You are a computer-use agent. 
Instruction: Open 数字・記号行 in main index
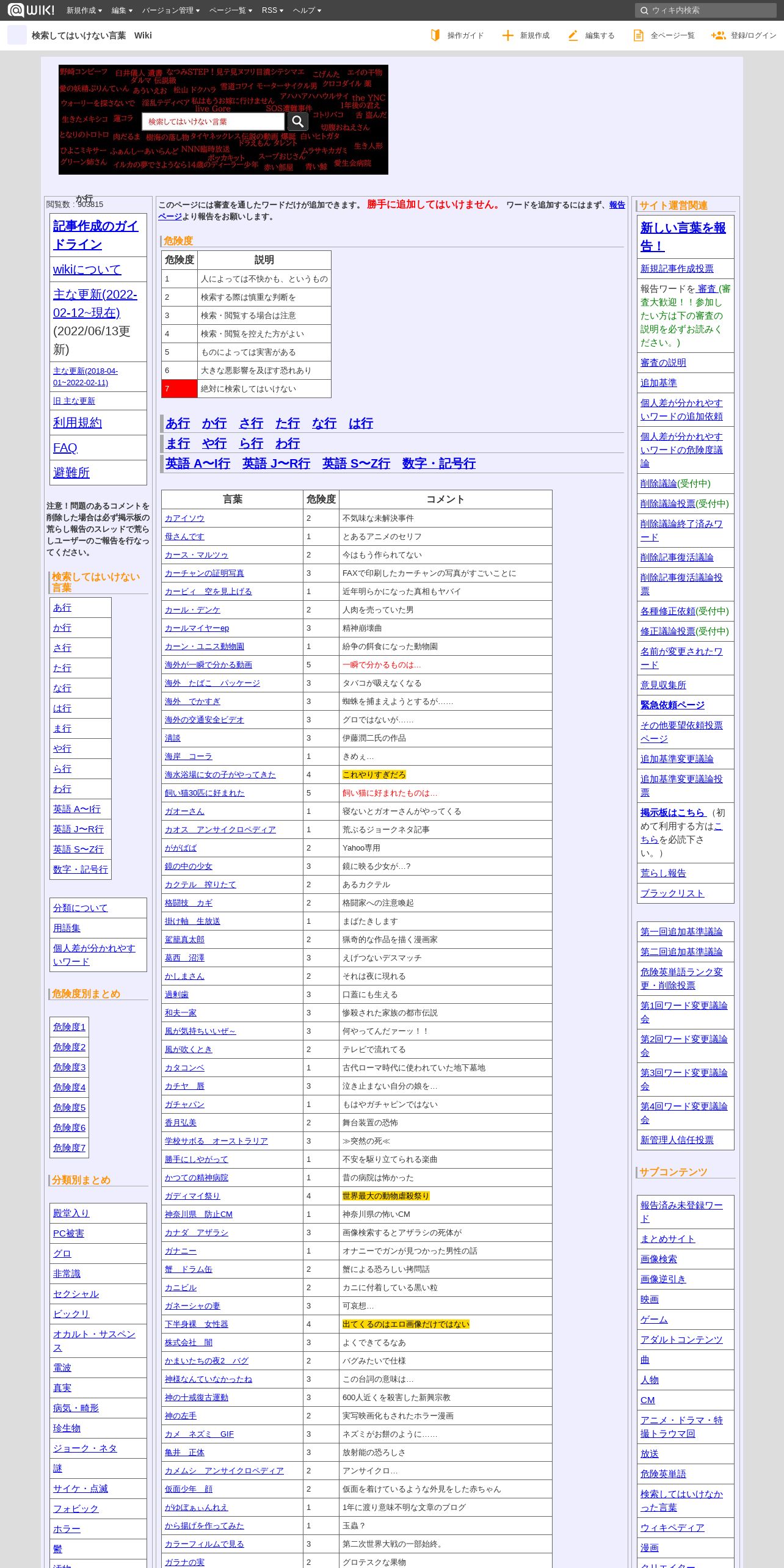(x=439, y=463)
